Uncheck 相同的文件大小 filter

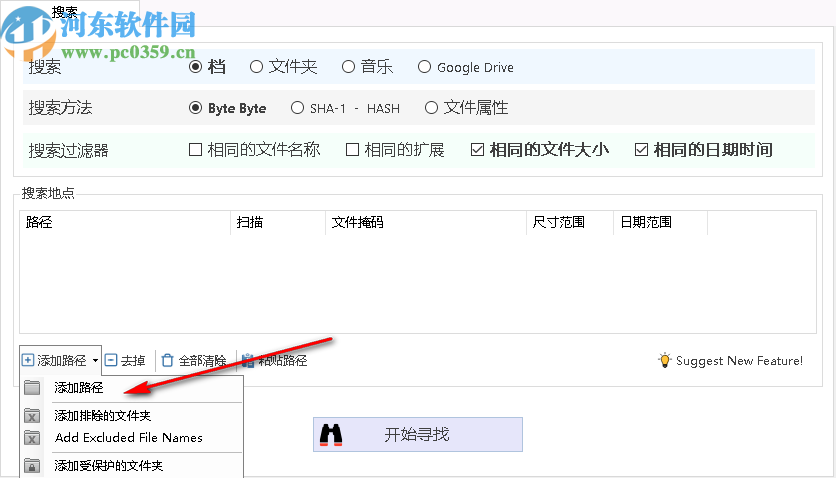point(477,150)
